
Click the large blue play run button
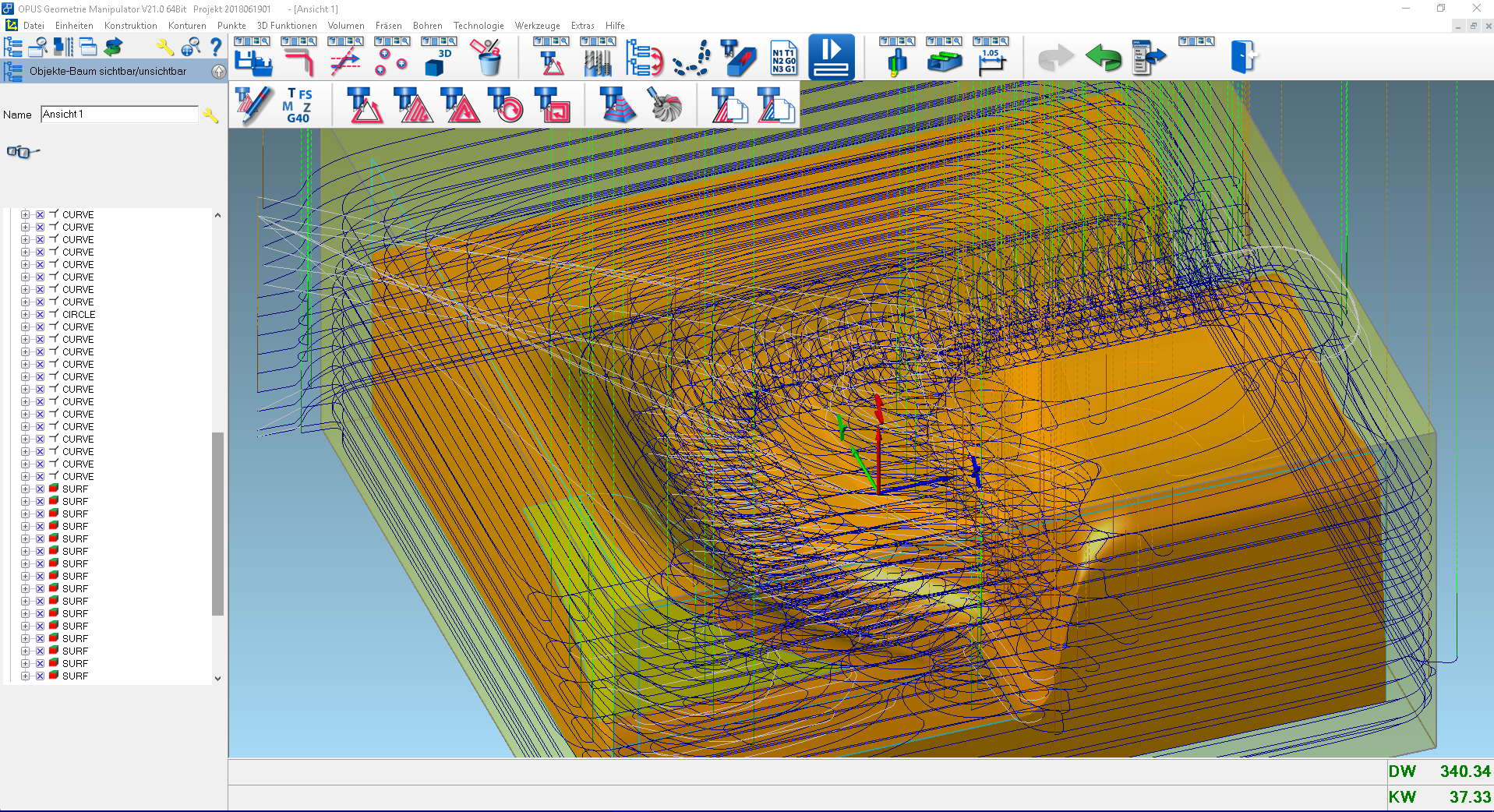click(832, 57)
